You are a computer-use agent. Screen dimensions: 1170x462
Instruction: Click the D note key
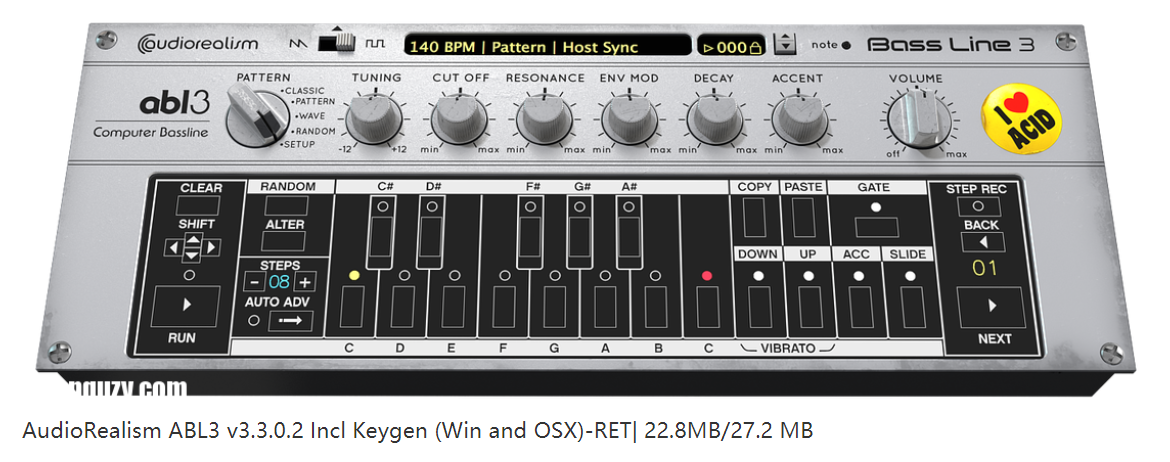(403, 306)
